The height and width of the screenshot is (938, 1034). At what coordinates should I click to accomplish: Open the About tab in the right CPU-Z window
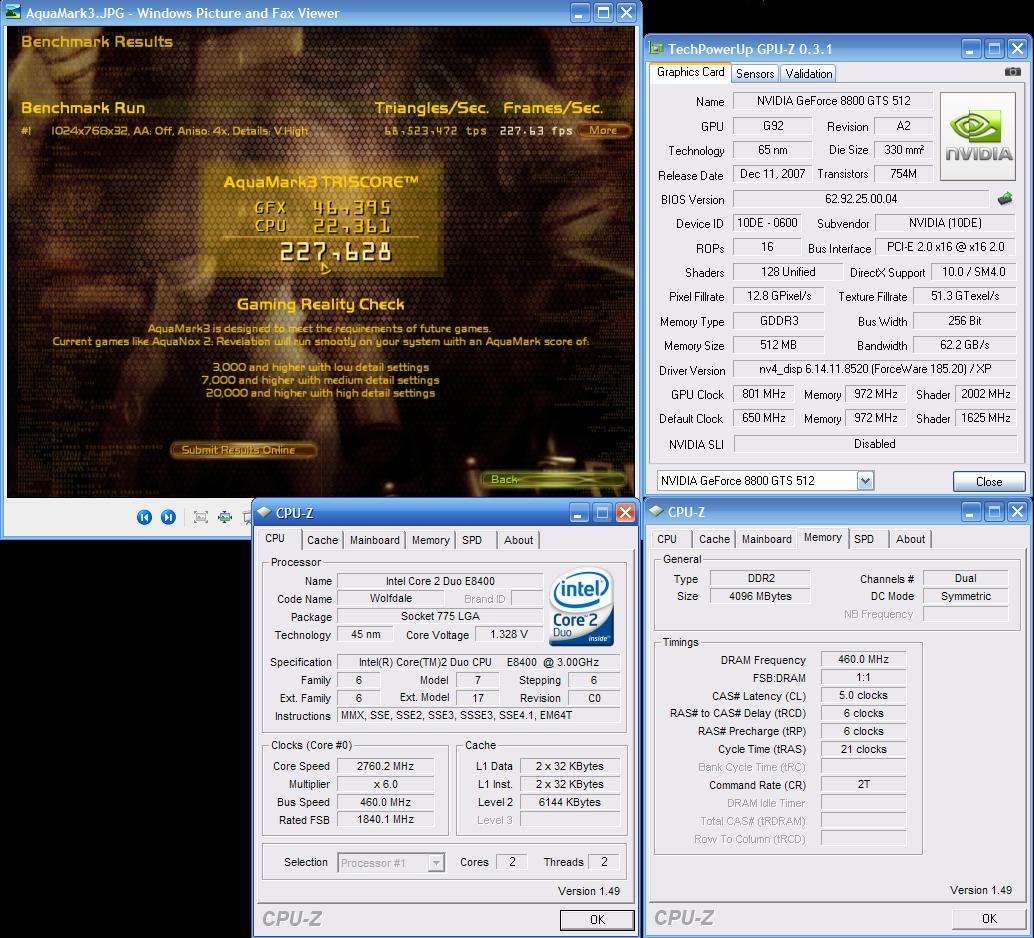click(910, 539)
